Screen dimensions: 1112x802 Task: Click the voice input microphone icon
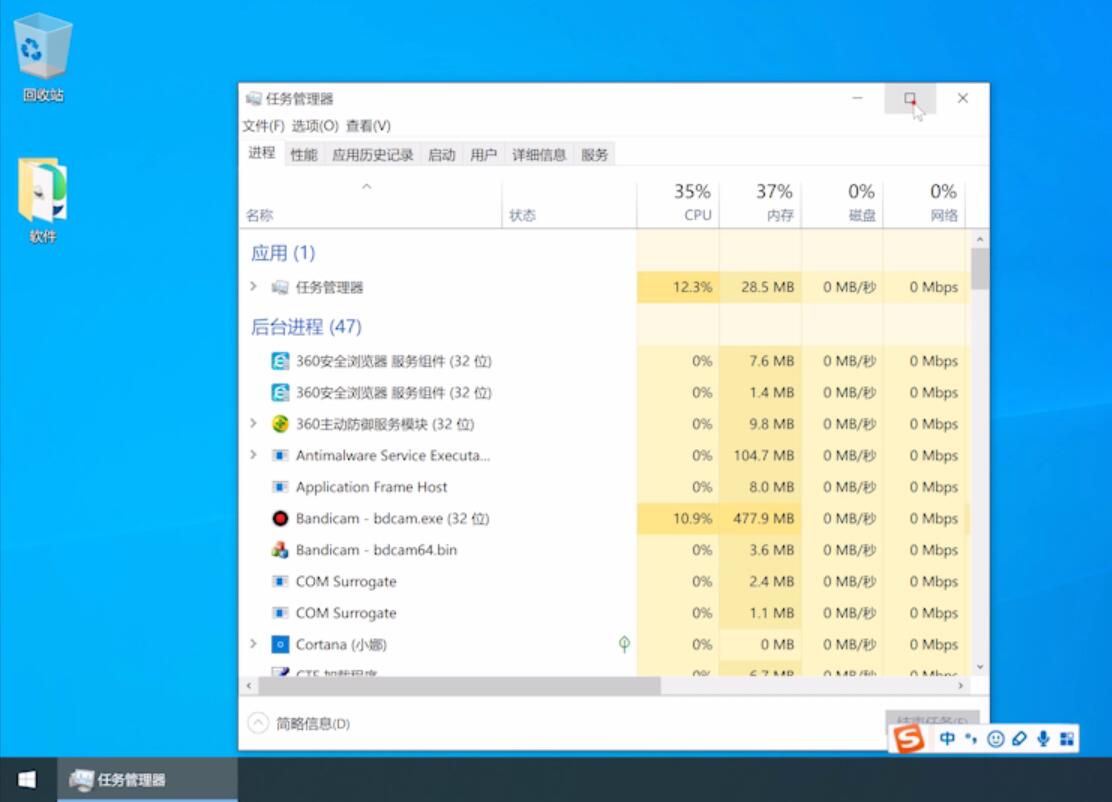click(x=1043, y=739)
